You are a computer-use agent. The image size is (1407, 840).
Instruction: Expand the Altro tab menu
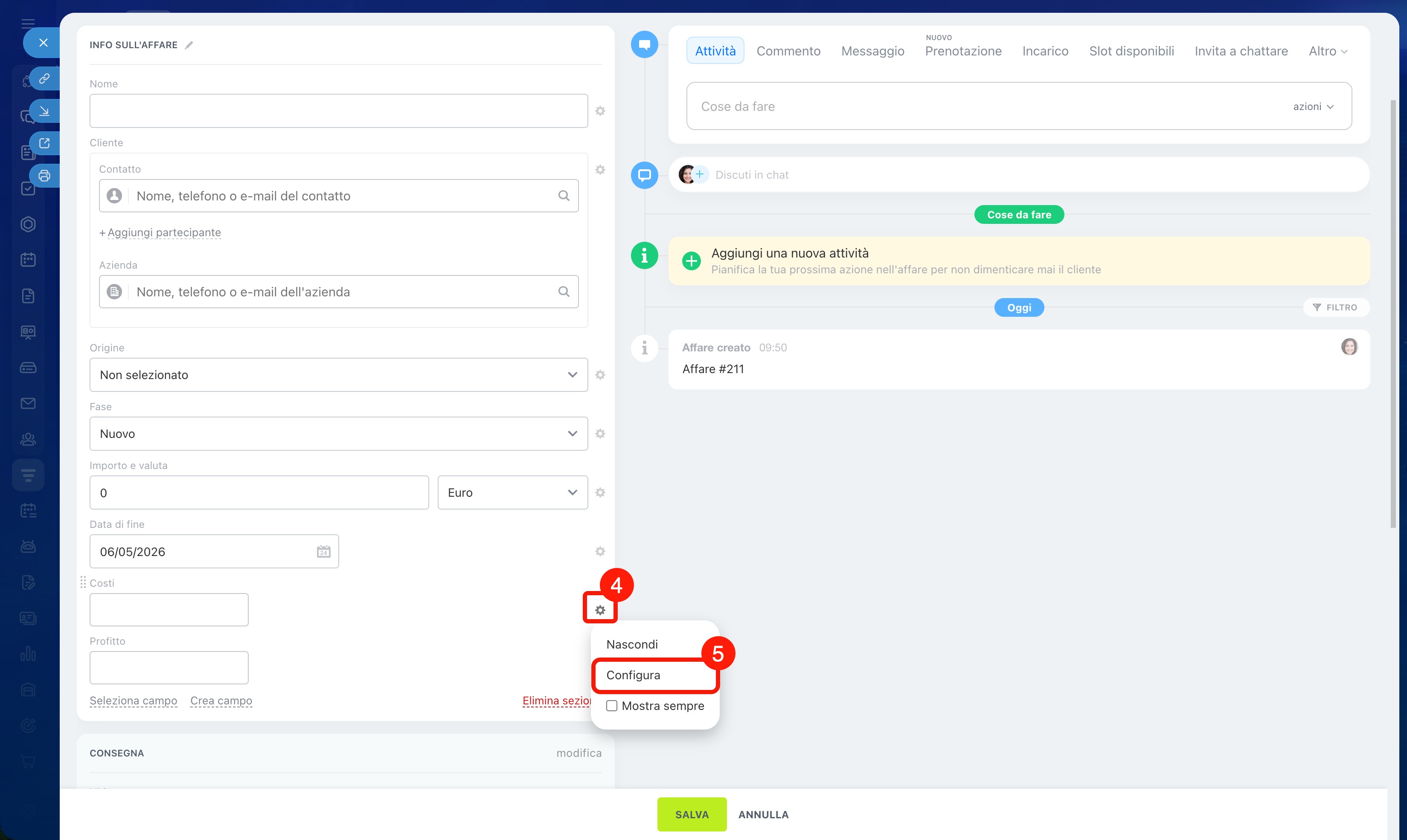(1327, 51)
